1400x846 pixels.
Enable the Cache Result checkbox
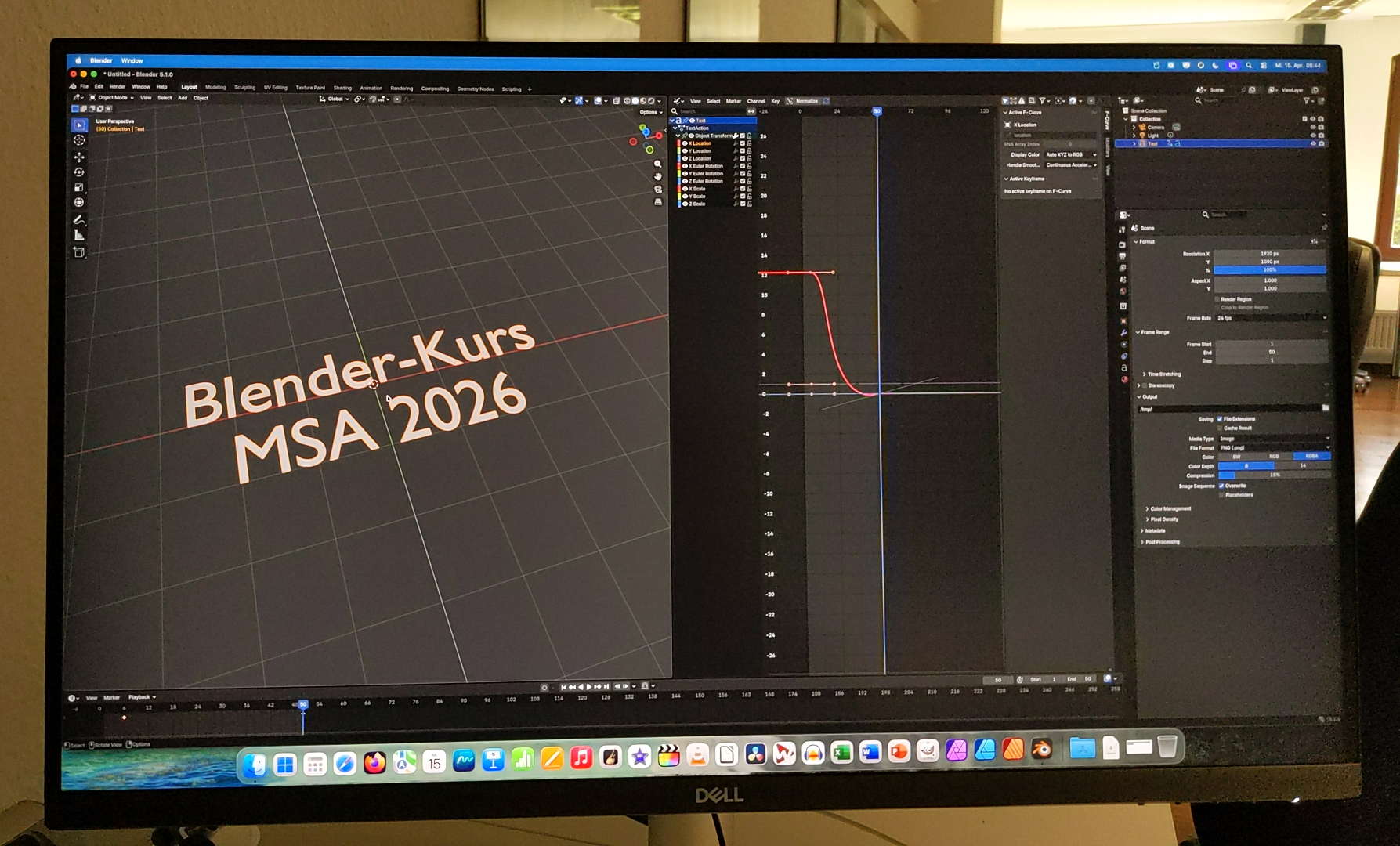point(1220,428)
